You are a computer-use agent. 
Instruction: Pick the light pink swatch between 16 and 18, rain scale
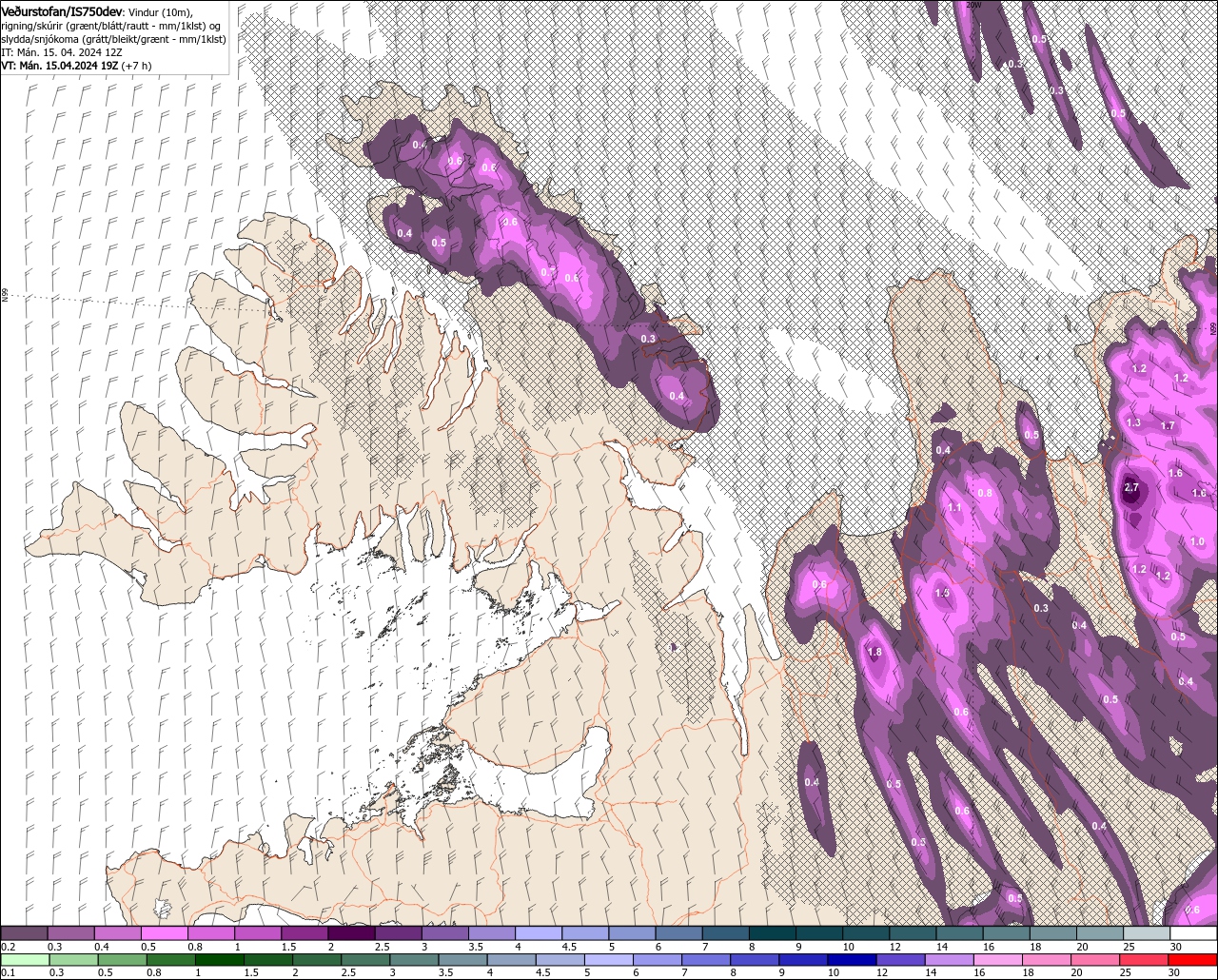point(1000,960)
